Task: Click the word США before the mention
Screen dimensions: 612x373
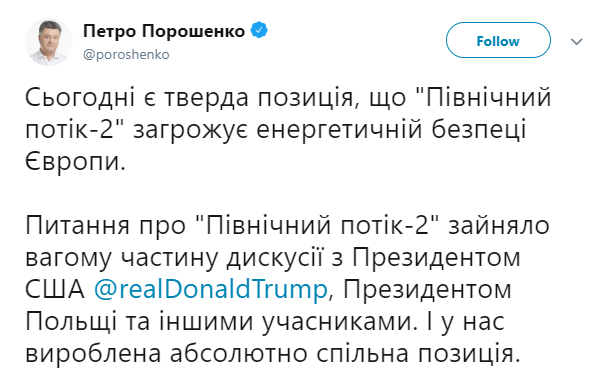Action: pyautogui.click(x=55, y=290)
